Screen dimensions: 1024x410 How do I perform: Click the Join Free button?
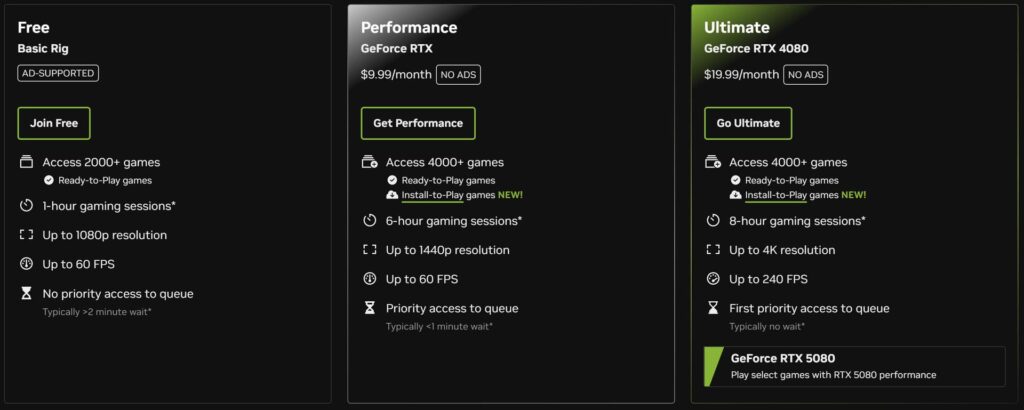(x=54, y=123)
